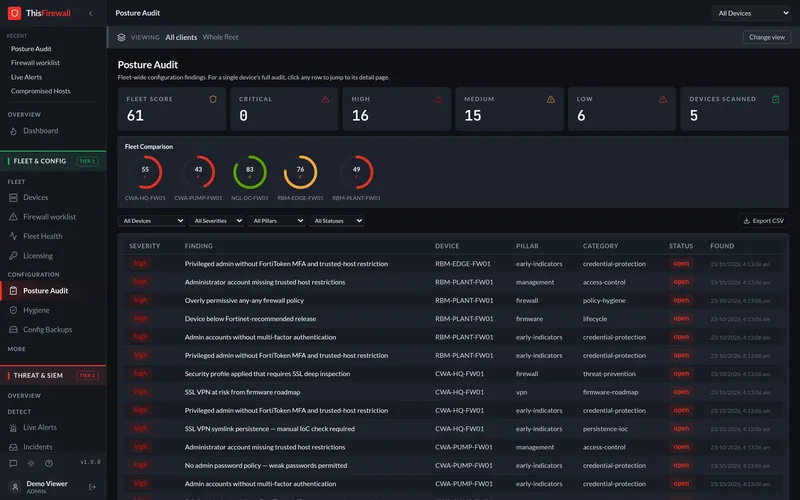Toggle the light/dark theme sun icon

coord(31,463)
